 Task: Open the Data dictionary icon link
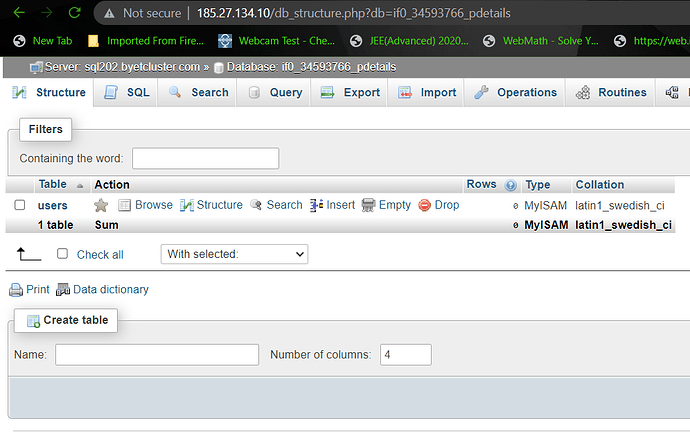(63, 290)
